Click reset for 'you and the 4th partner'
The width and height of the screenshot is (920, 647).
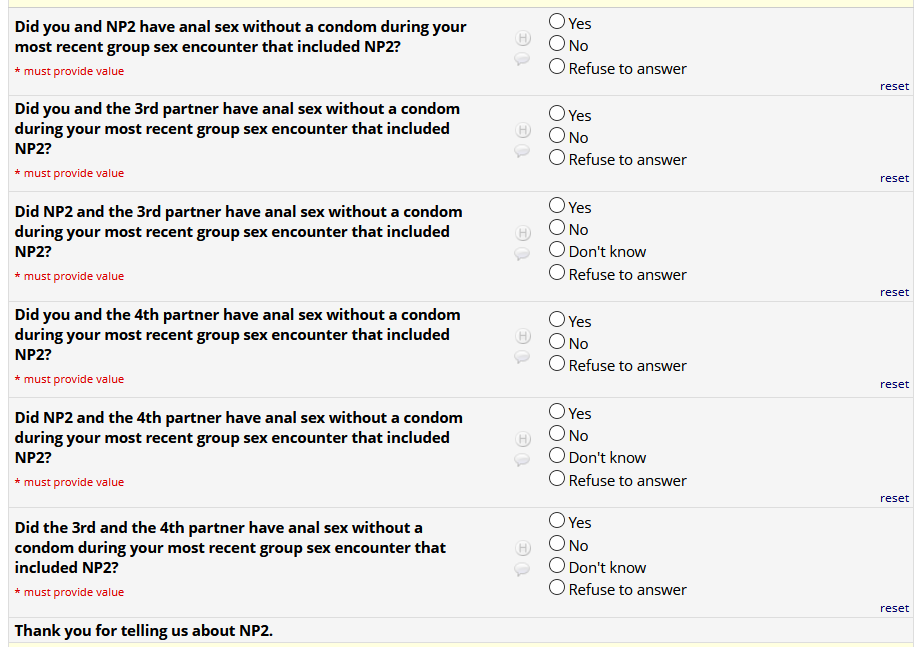(894, 384)
